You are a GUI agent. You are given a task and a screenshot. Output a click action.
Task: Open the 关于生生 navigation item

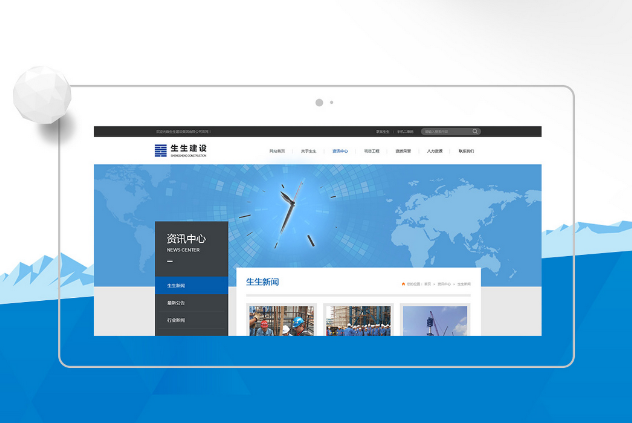coord(308,151)
